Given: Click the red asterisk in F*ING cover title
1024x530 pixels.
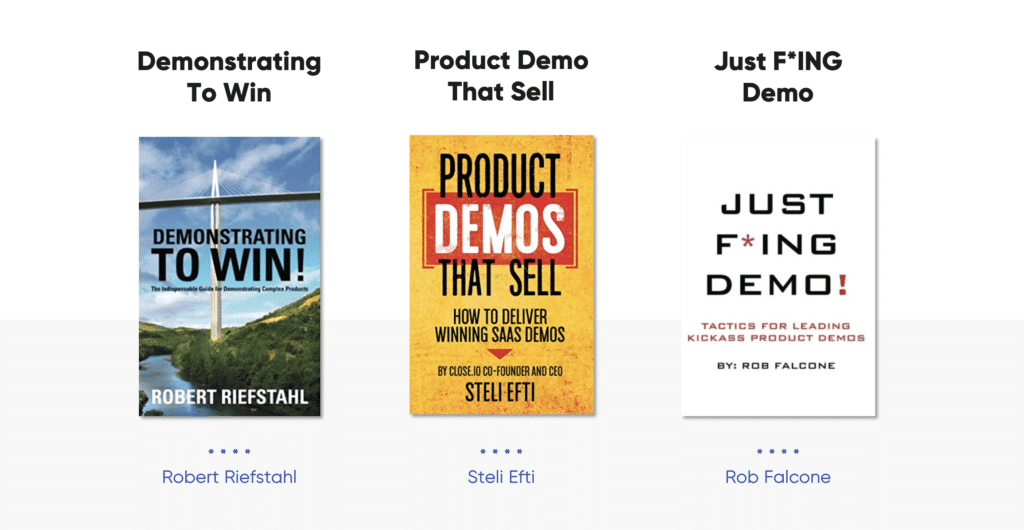Looking at the screenshot, I should [x=749, y=245].
